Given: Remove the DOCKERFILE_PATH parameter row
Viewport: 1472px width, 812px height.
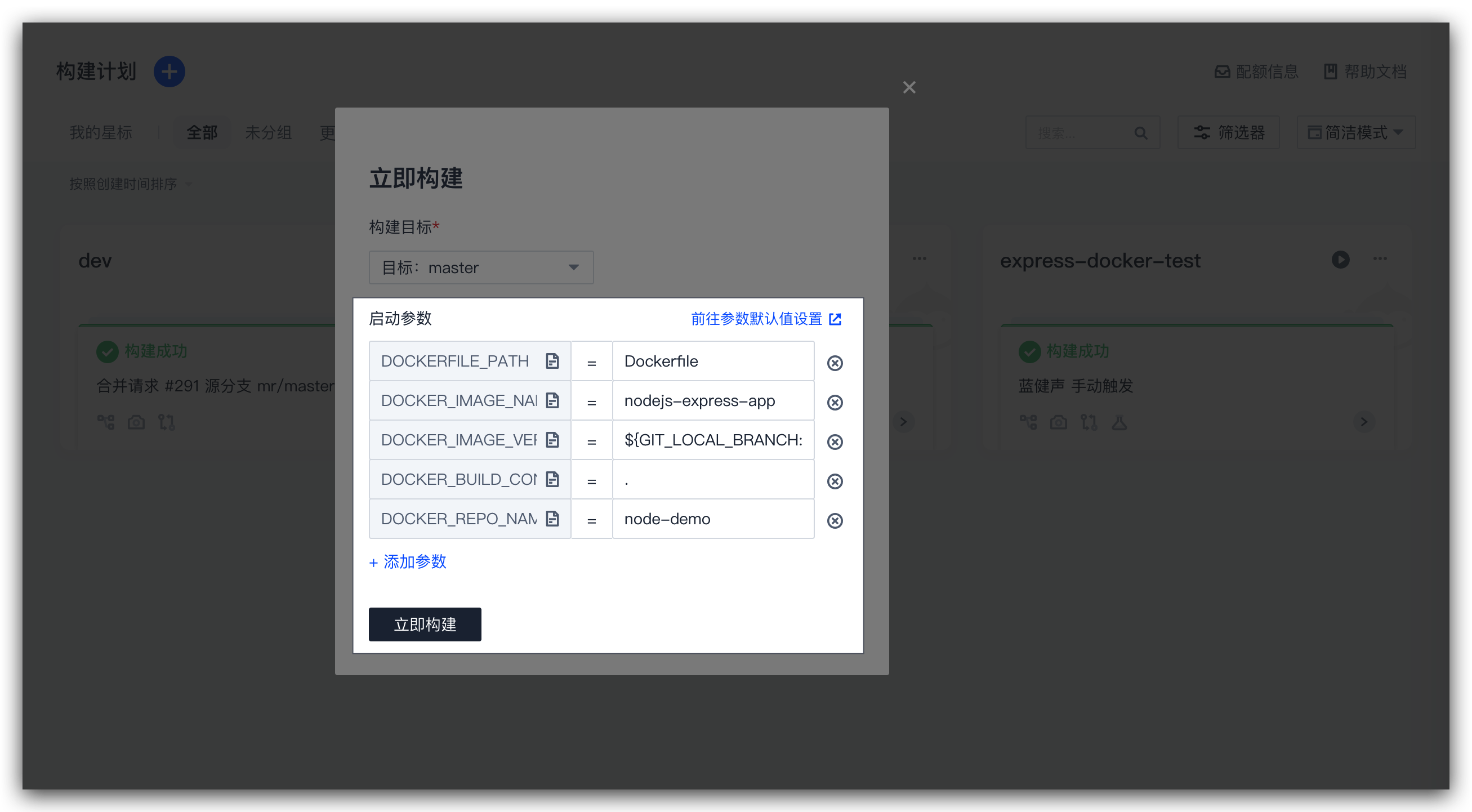Looking at the screenshot, I should pos(835,363).
